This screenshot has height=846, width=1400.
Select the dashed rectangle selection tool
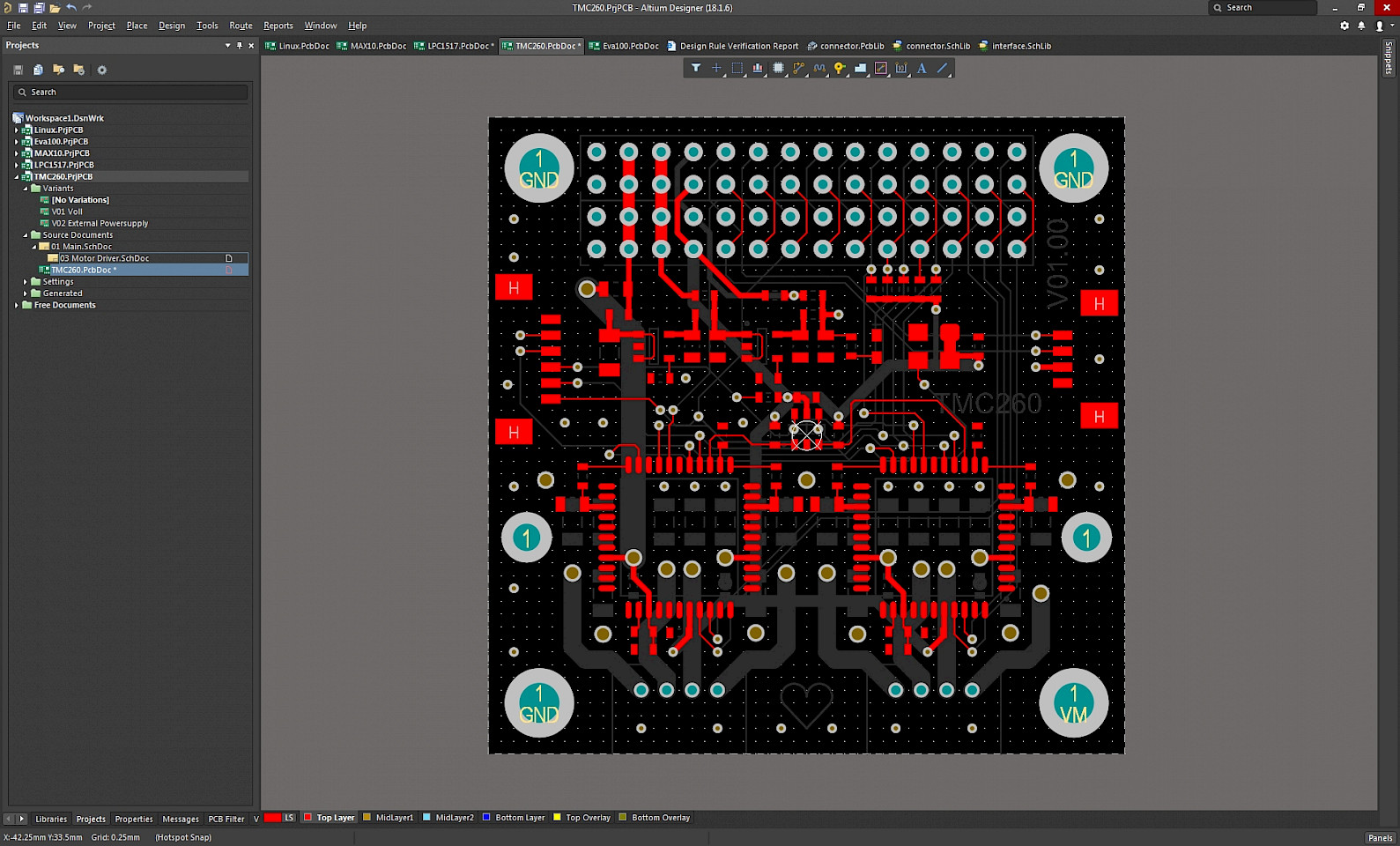click(x=737, y=68)
